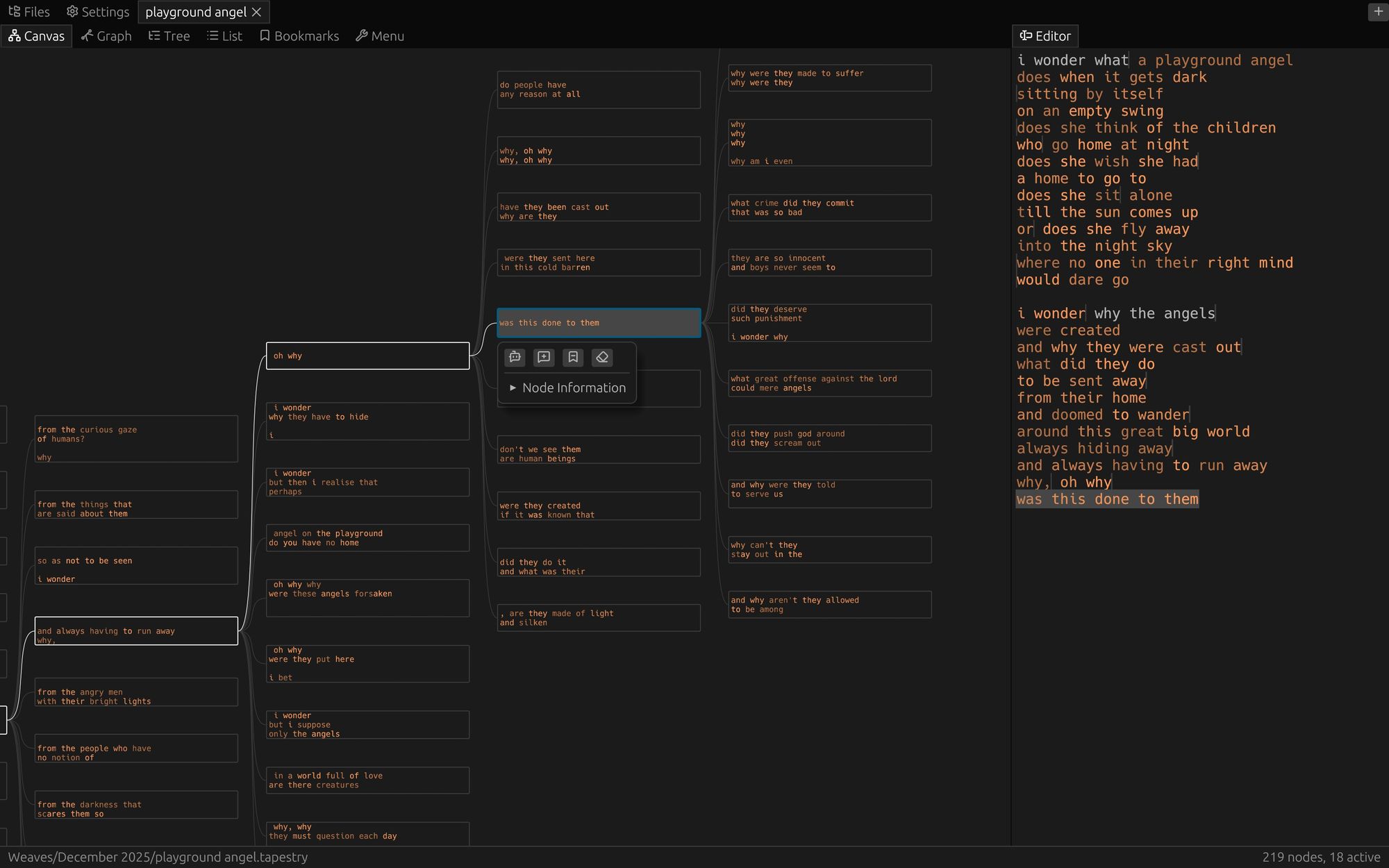1389x868 pixels.
Task: Expand the Node Information section
Action: 567,387
